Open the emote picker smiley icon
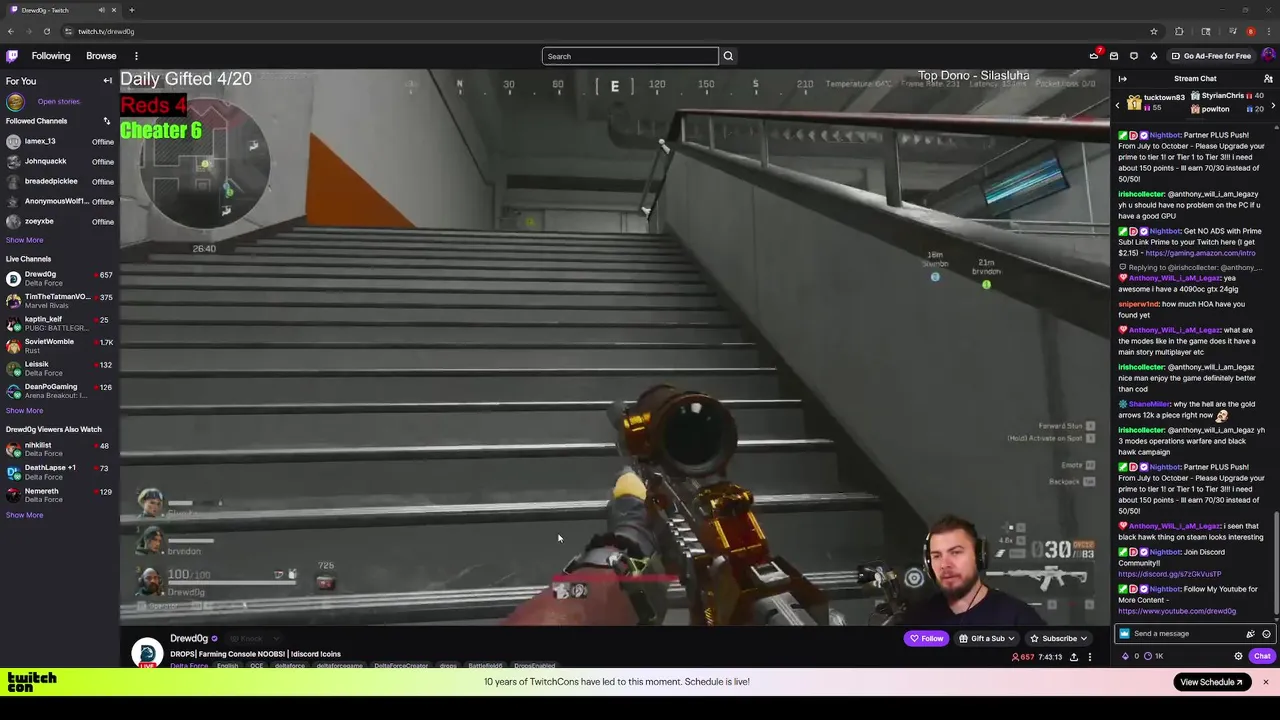 coord(1266,633)
